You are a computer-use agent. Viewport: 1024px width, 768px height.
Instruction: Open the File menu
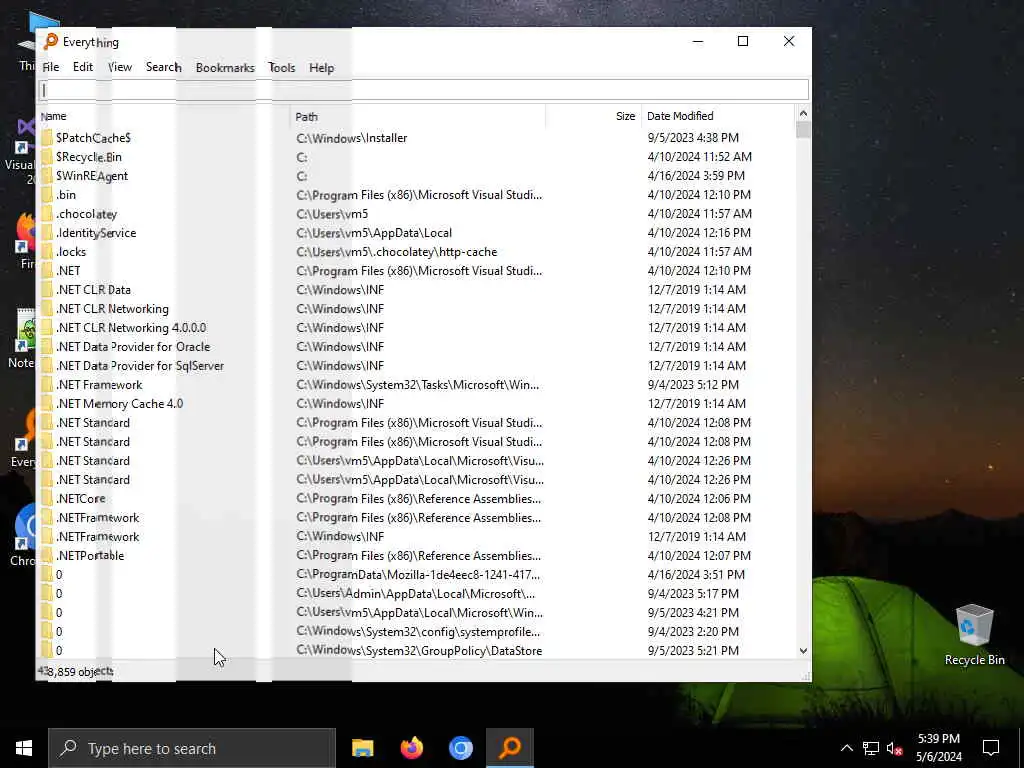click(50, 67)
